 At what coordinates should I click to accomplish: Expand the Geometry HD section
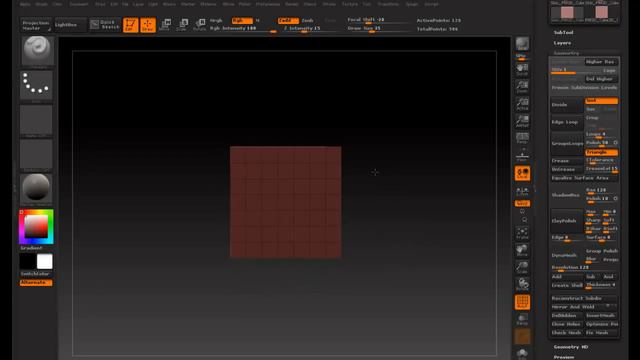(x=571, y=347)
